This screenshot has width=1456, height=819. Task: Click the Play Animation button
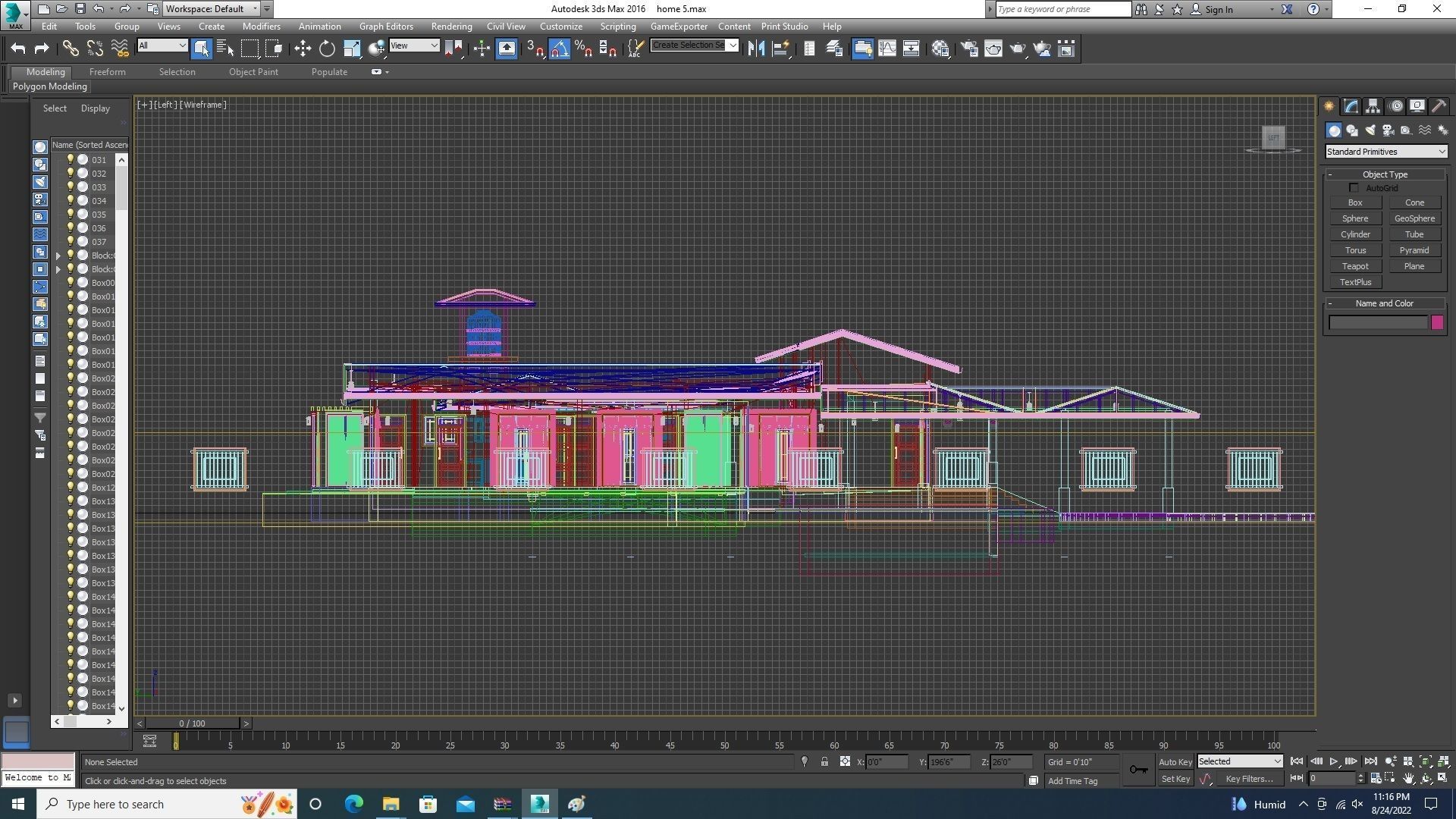coord(1334,761)
